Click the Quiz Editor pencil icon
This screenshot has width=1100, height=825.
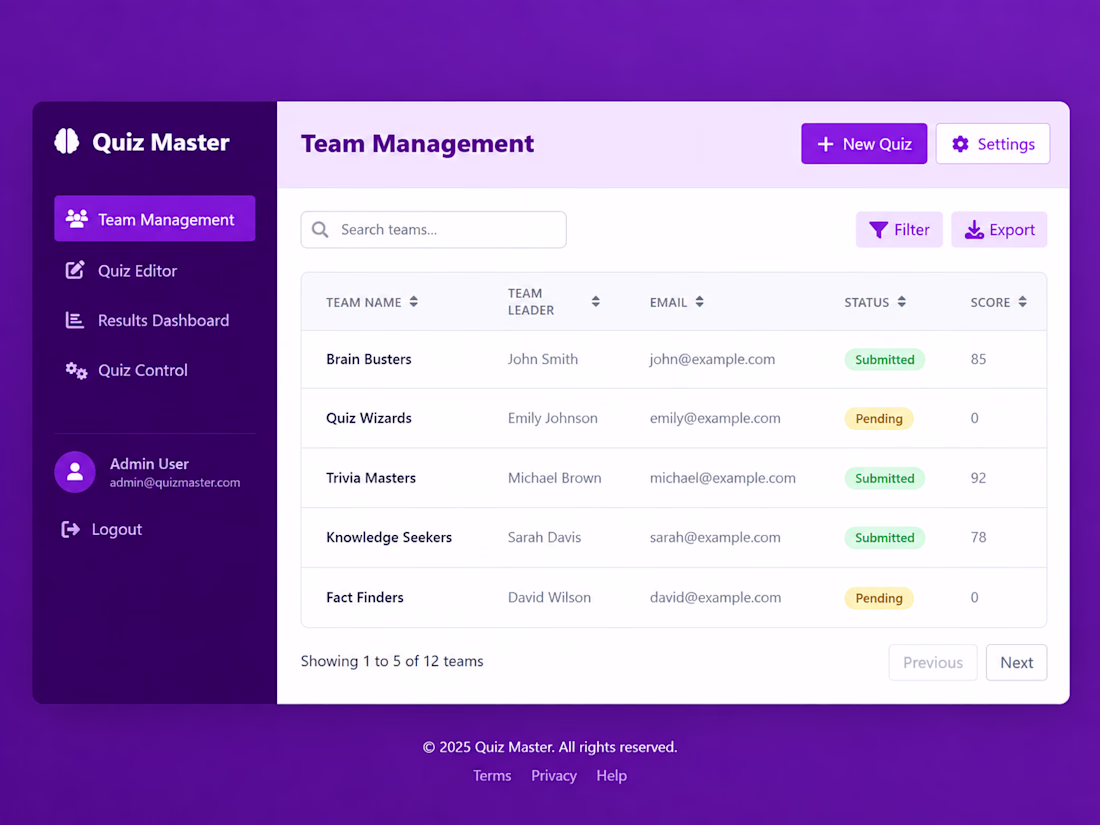click(75, 270)
